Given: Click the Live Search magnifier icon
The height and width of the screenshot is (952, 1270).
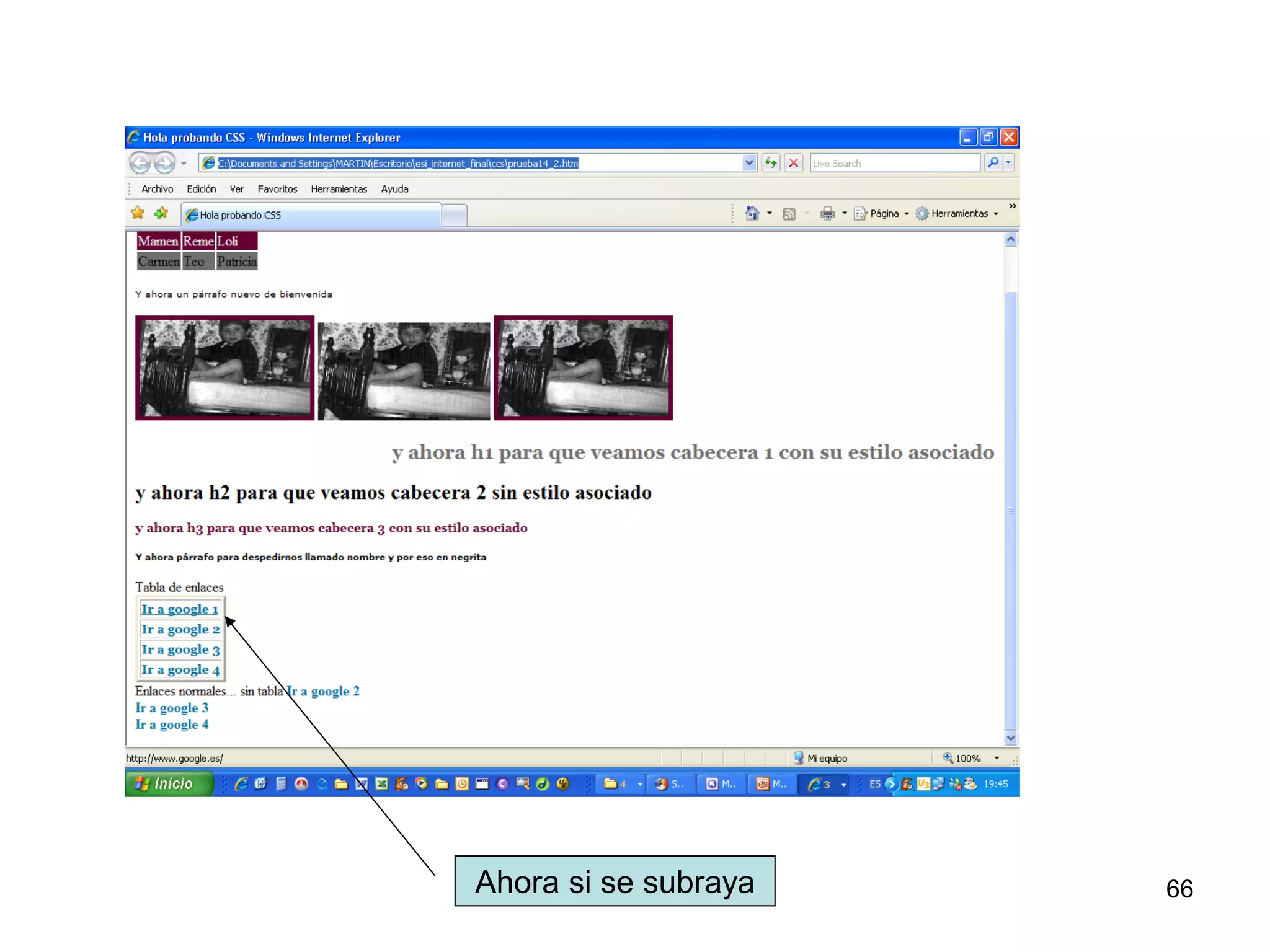Looking at the screenshot, I should pos(993,163).
